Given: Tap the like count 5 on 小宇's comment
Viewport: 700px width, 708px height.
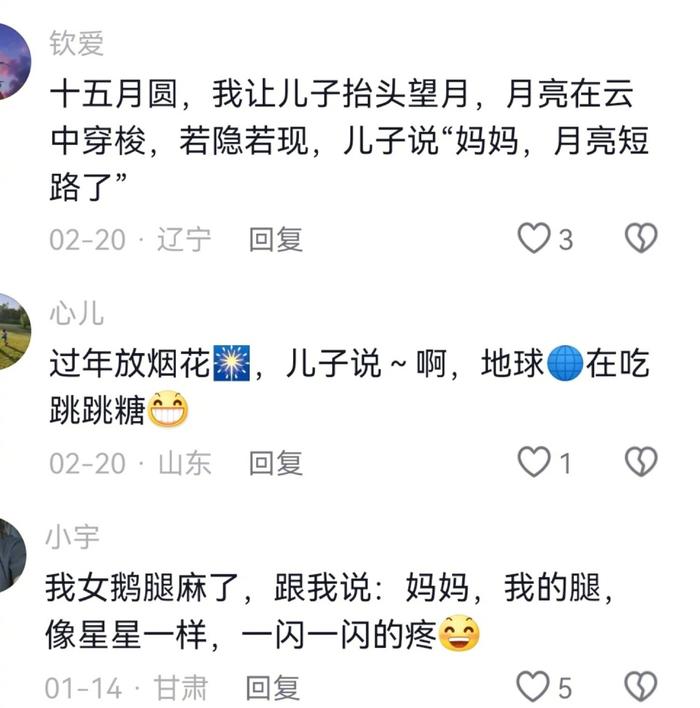Looking at the screenshot, I should (565, 688).
